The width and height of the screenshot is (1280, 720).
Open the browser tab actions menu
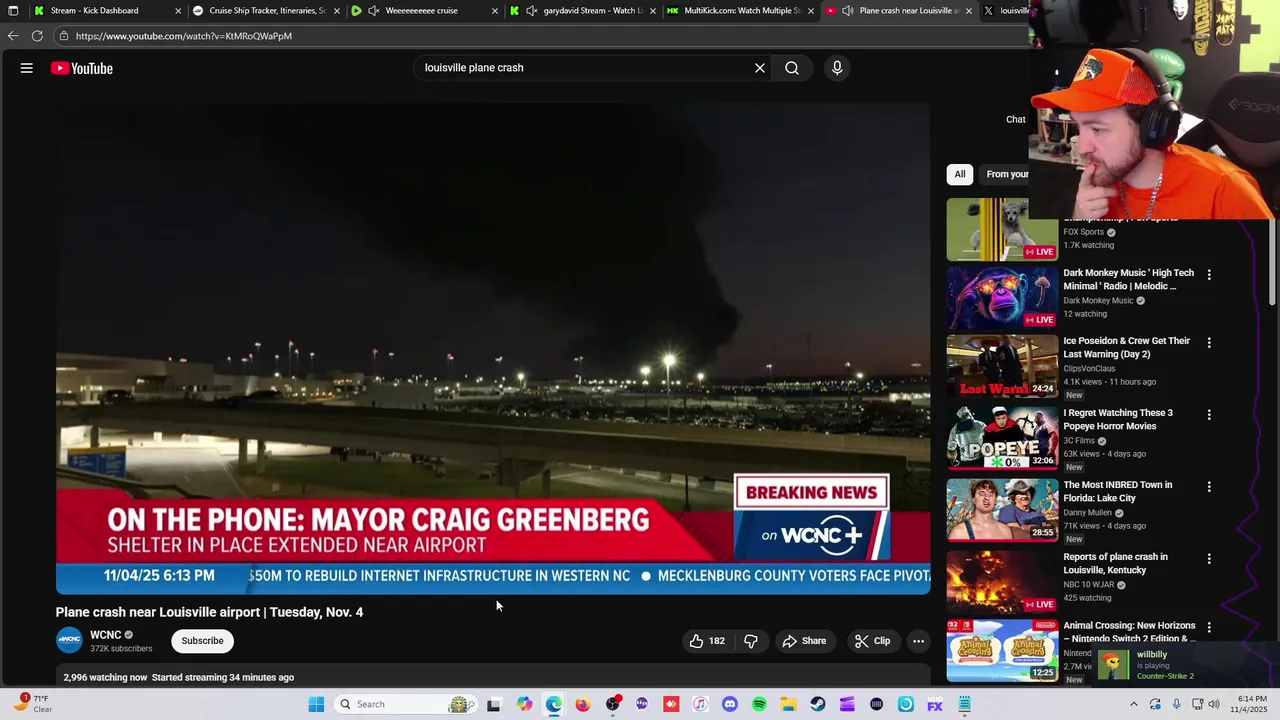pyautogui.click(x=13, y=11)
